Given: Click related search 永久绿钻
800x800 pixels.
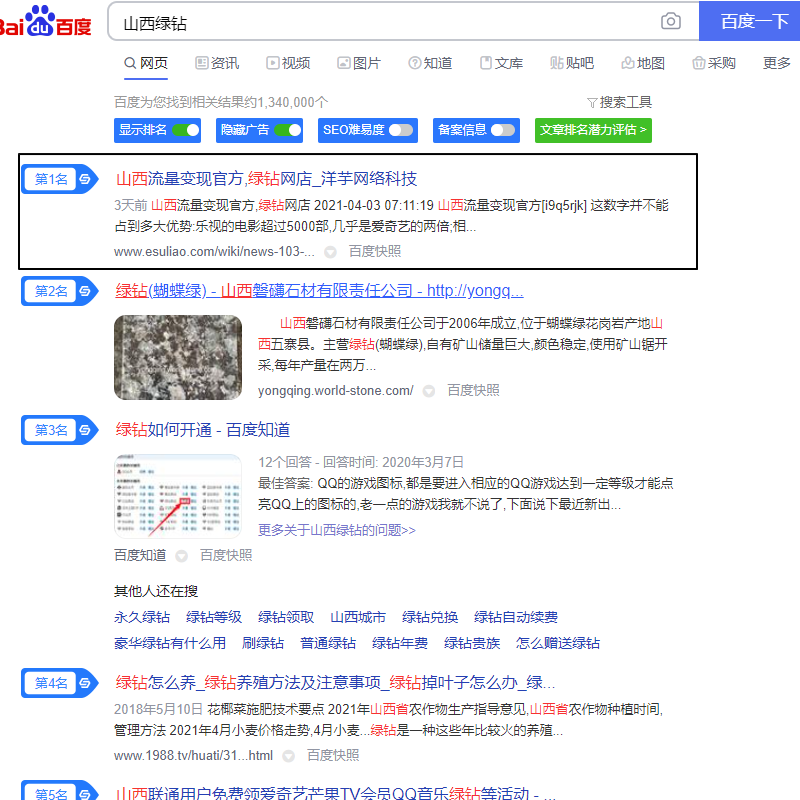Looking at the screenshot, I should 142,617.
